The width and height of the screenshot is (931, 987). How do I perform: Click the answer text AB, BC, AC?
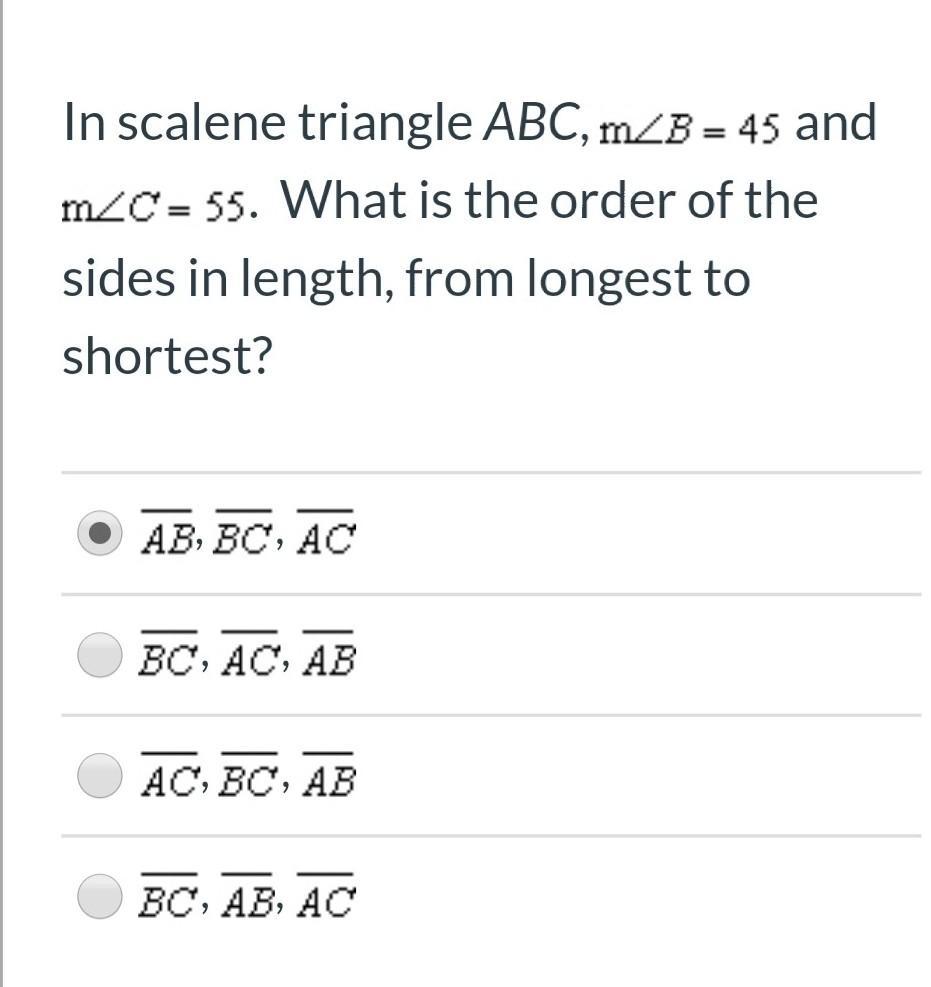pos(247,537)
